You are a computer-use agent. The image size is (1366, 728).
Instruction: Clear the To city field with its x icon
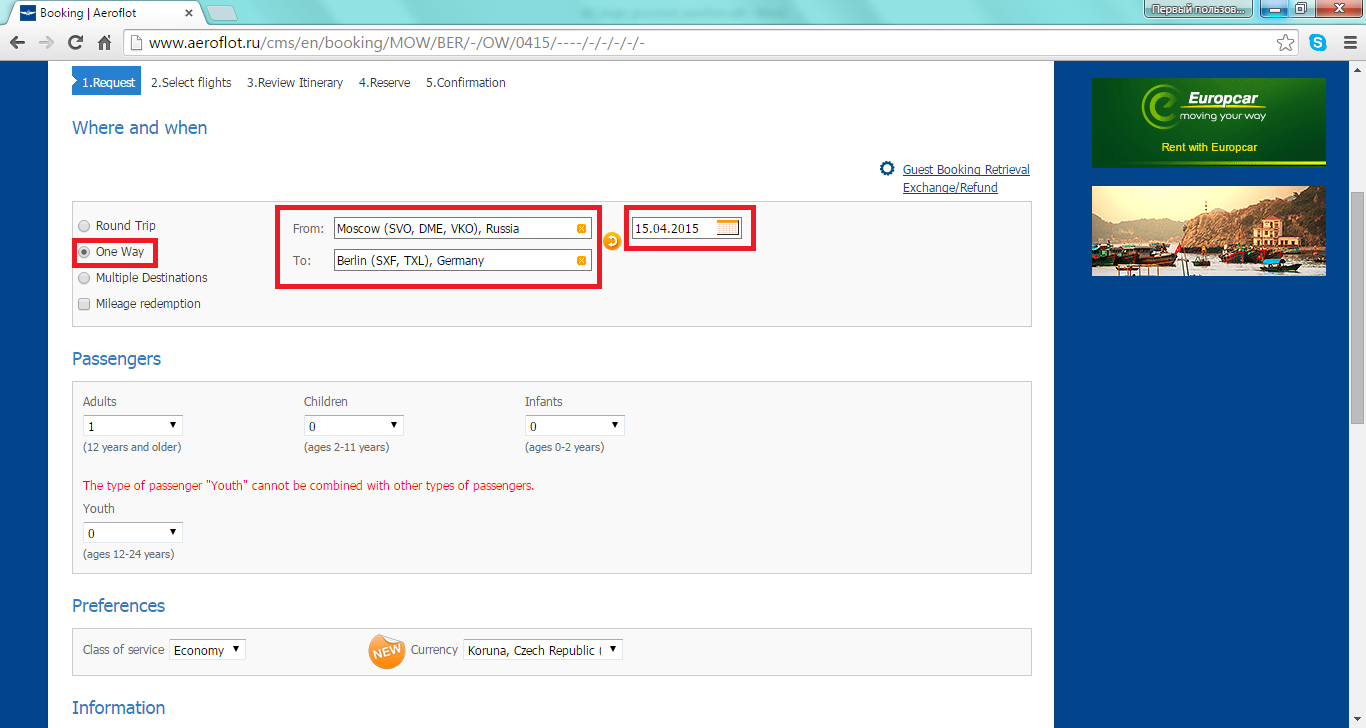(581, 261)
